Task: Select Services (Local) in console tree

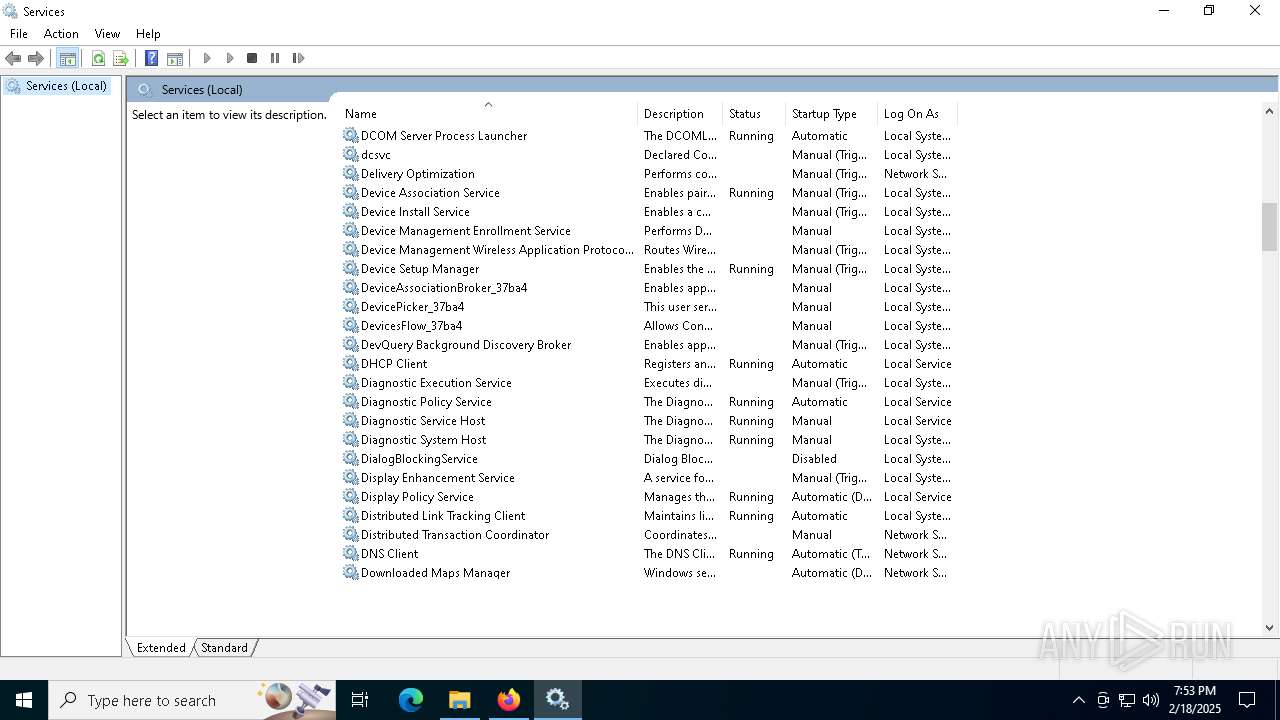Action: pos(57,86)
